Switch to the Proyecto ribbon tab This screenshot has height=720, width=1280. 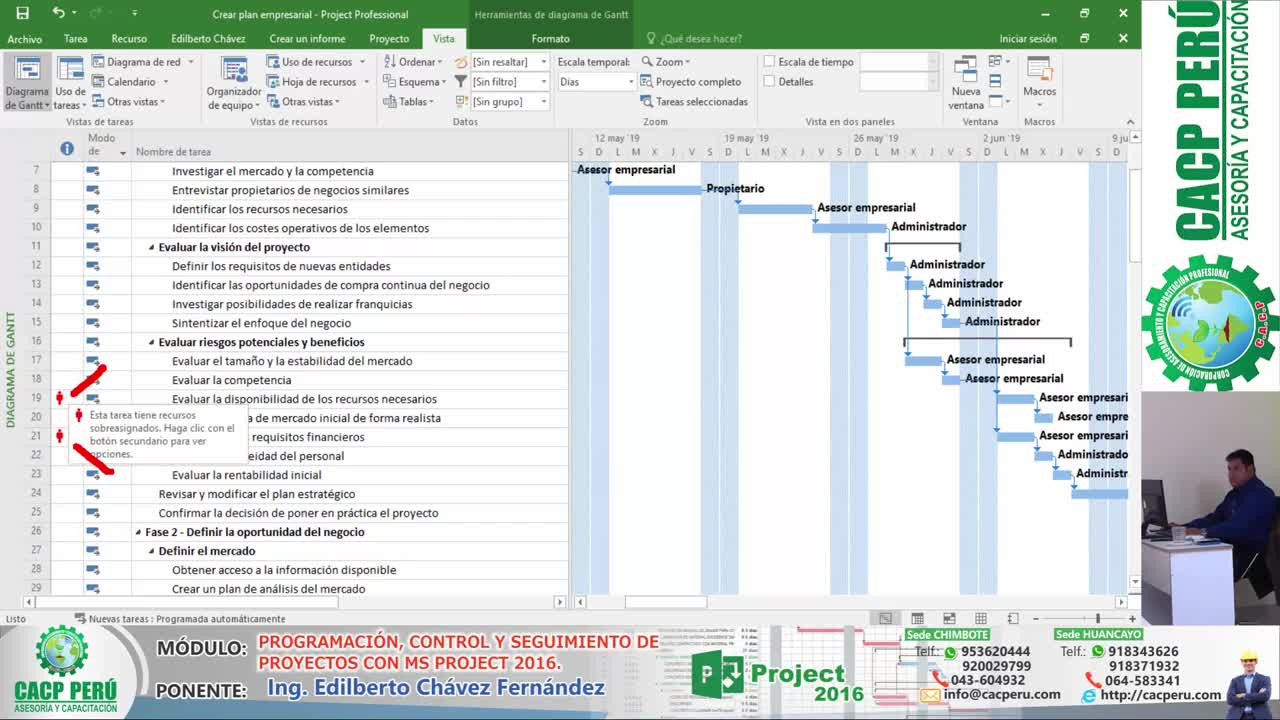click(x=389, y=39)
